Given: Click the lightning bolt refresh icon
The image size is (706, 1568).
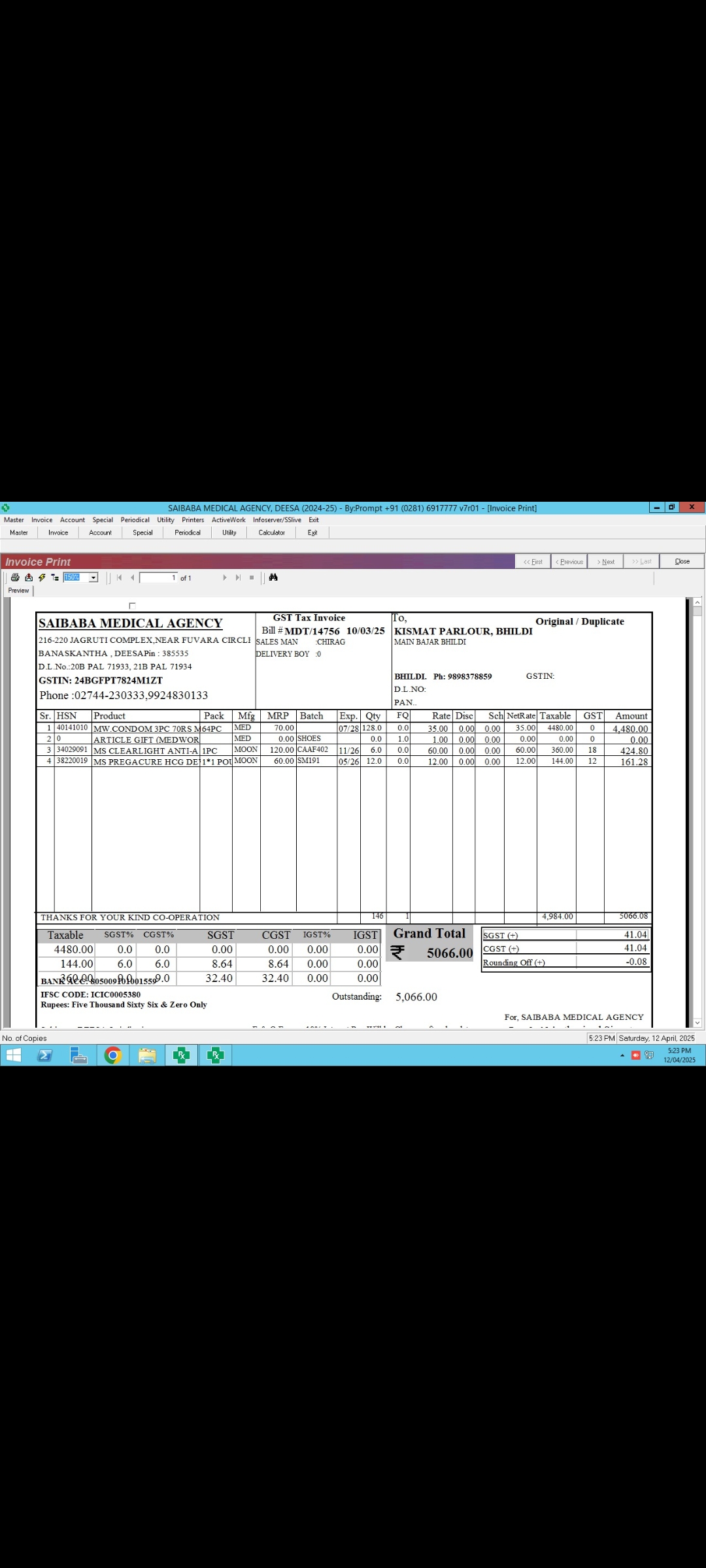Looking at the screenshot, I should (x=42, y=578).
